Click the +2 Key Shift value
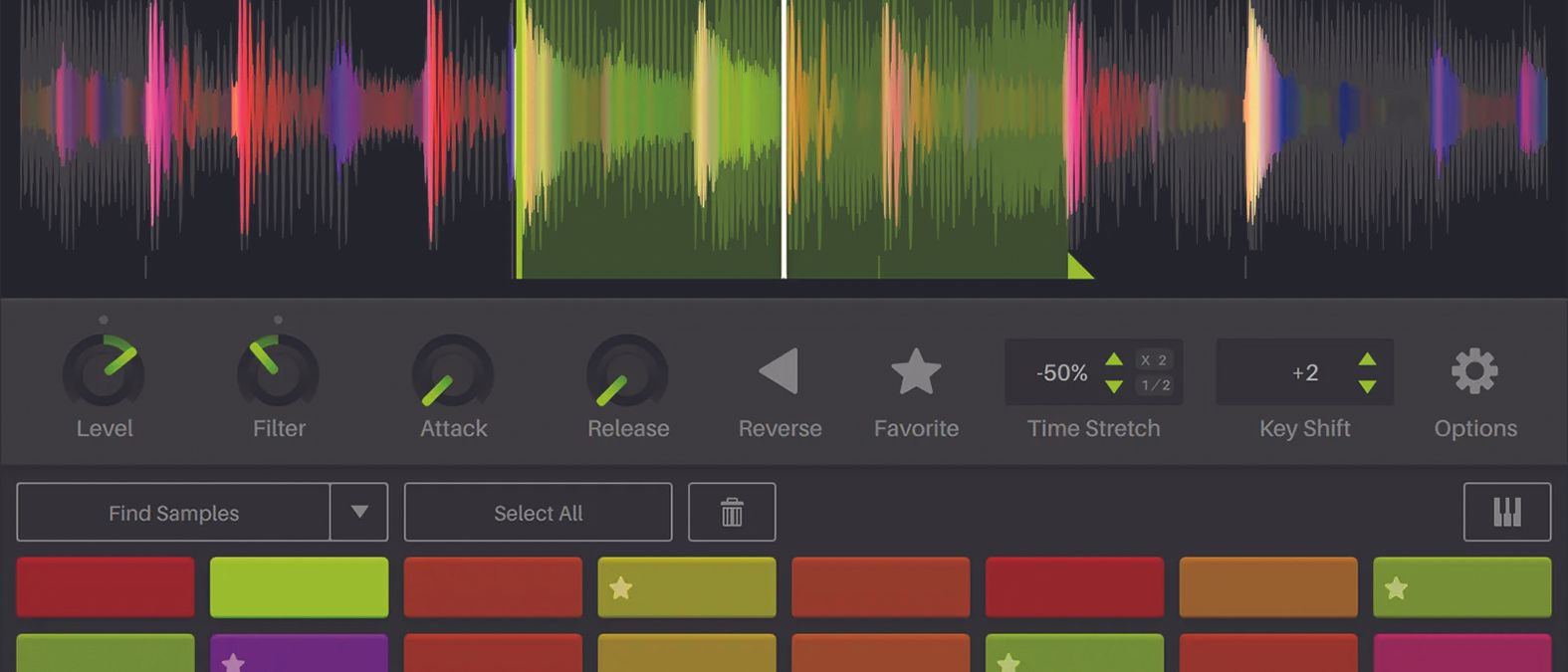1568x672 pixels. [x=1304, y=372]
